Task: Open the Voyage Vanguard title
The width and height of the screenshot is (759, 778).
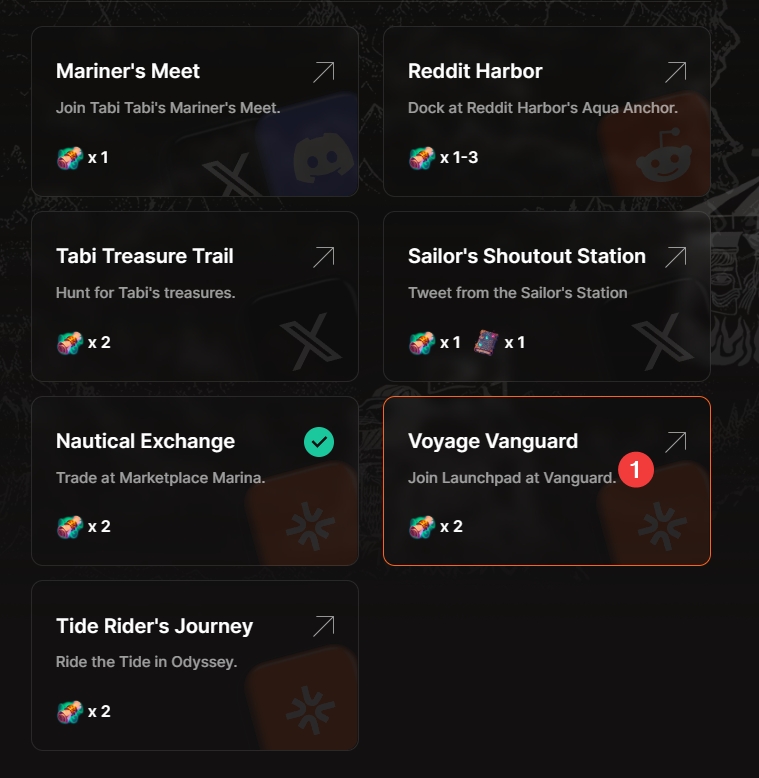Action: tap(493, 442)
